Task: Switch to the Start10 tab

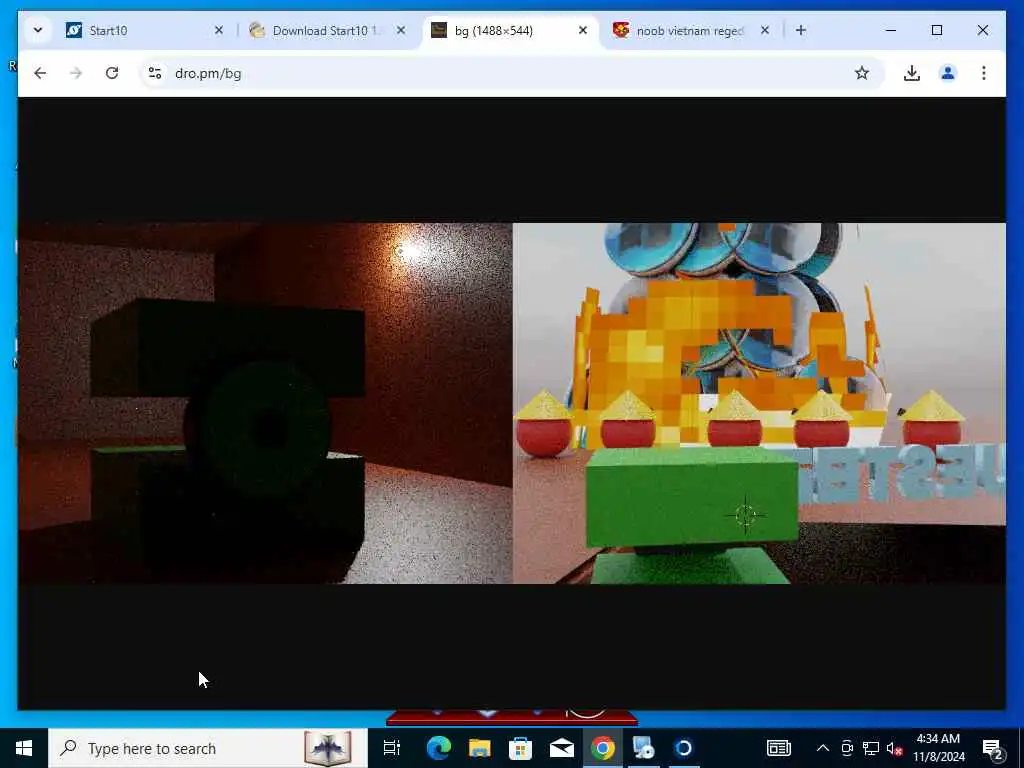Action: pyautogui.click(x=145, y=30)
